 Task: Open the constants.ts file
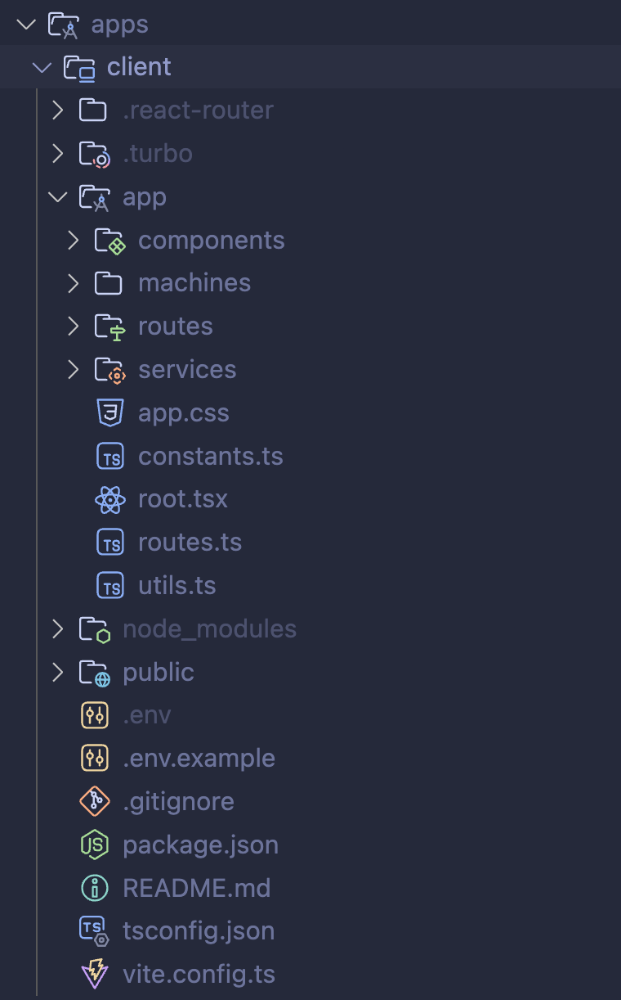pos(210,457)
